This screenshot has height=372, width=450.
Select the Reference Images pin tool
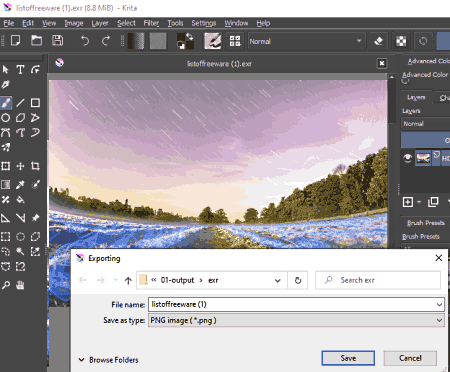(x=35, y=218)
